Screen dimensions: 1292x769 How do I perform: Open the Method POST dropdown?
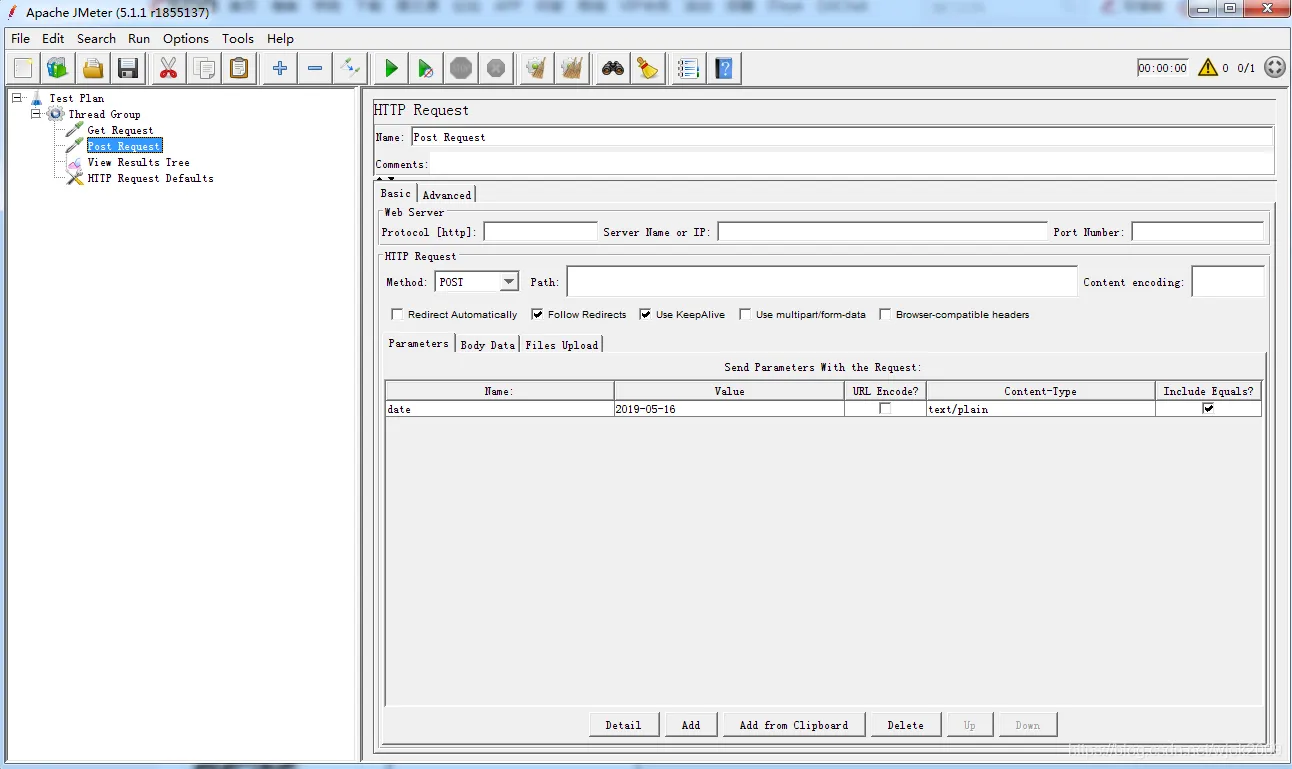pos(508,282)
